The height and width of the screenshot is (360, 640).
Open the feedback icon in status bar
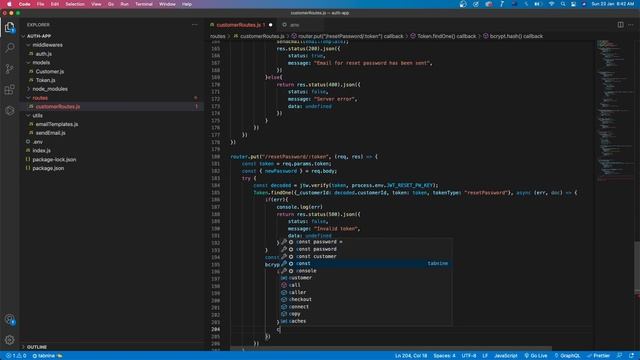pyautogui.click(x=620, y=356)
